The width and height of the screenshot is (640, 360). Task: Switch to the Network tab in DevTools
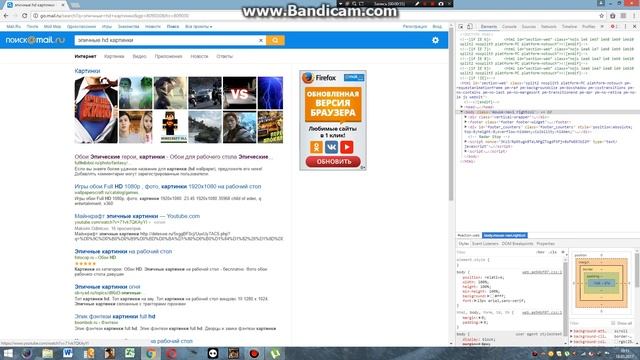[549, 27]
